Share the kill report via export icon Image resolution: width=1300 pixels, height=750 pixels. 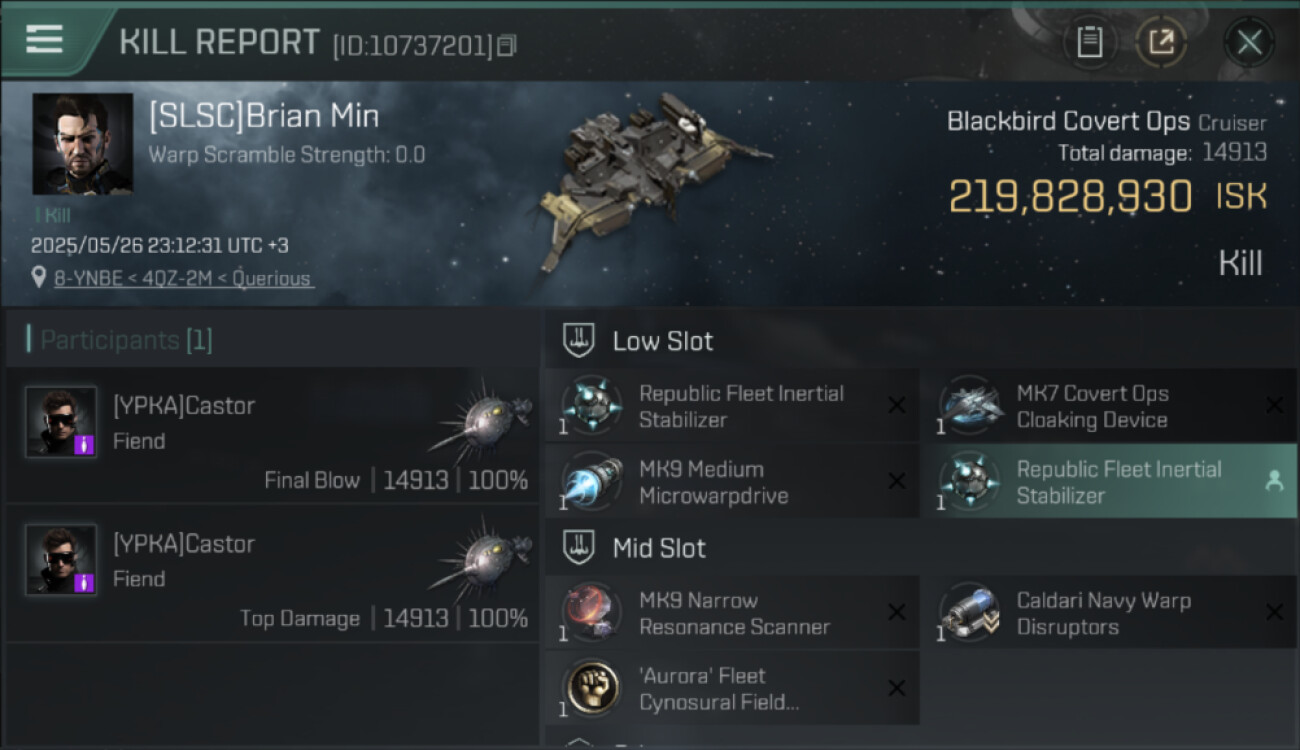[1161, 42]
